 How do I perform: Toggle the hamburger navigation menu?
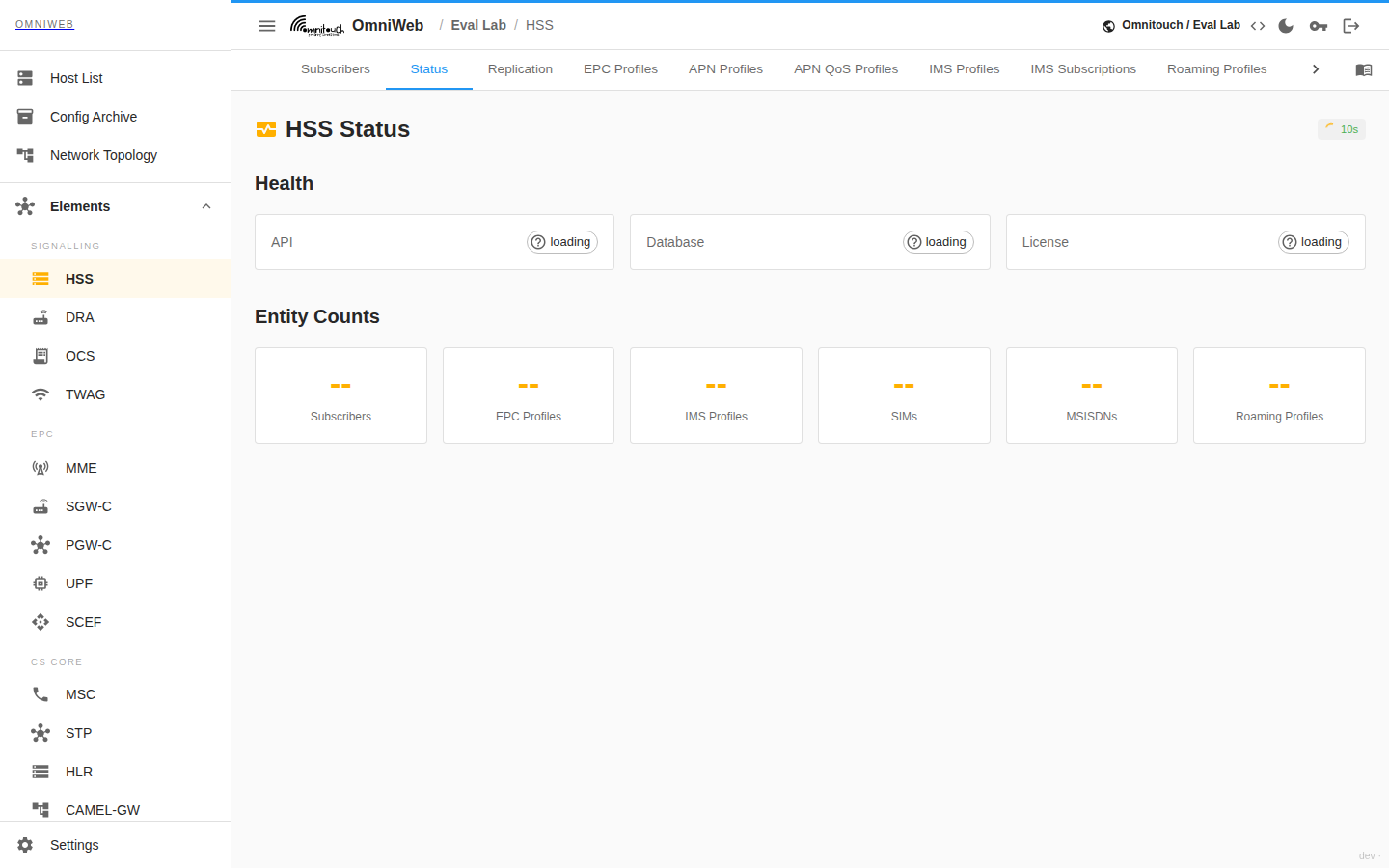[x=267, y=26]
